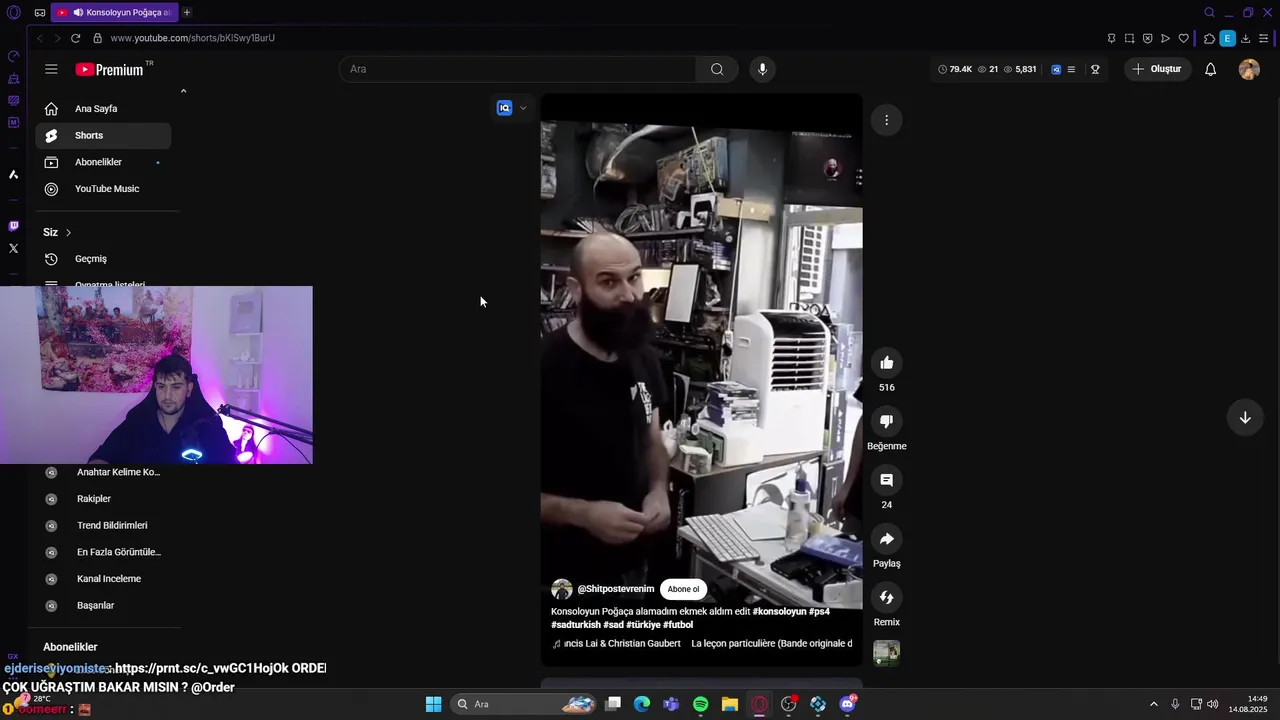Open the notifications bell
This screenshot has height=720, width=1280.
pyautogui.click(x=1210, y=69)
